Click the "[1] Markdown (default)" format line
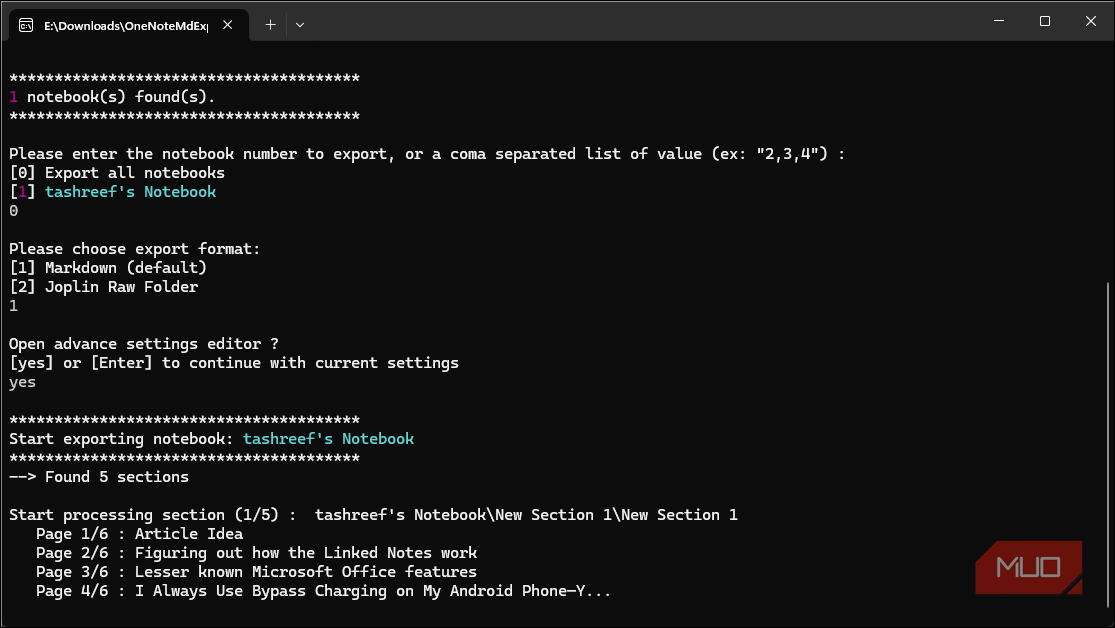The image size is (1115, 628). pos(108,268)
